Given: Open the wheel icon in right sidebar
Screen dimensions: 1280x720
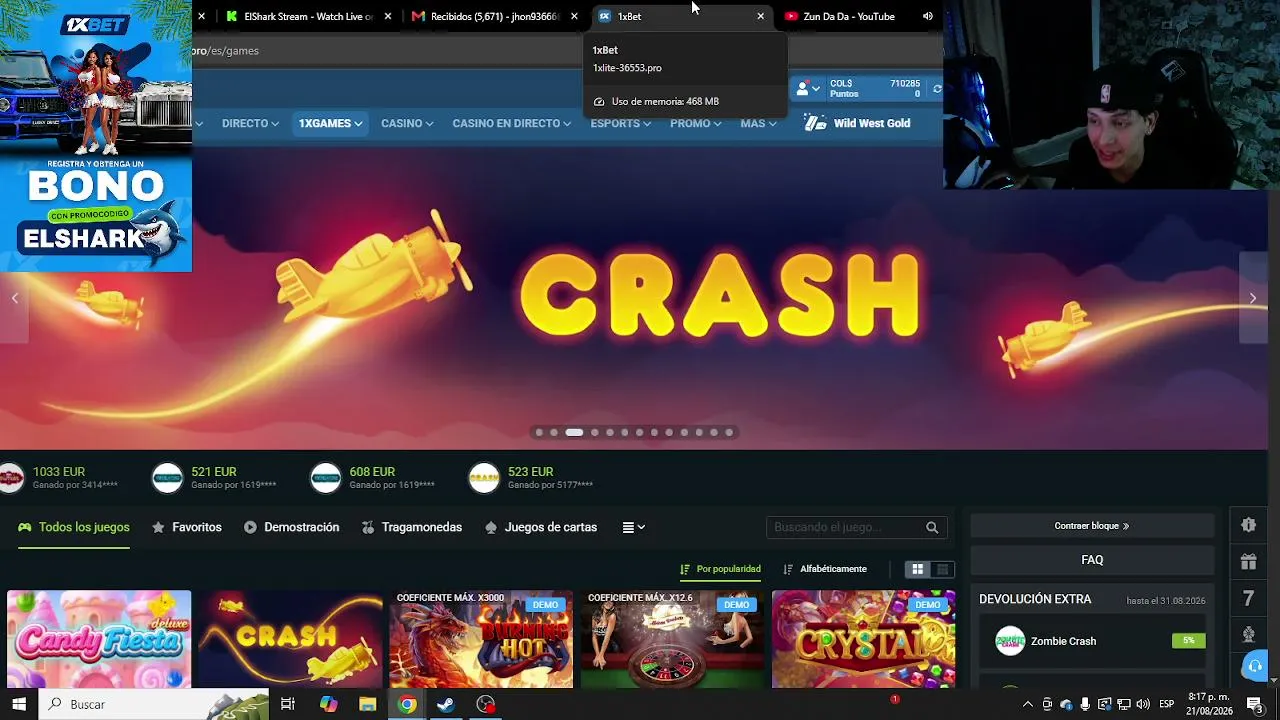Looking at the screenshot, I should 1248,634.
